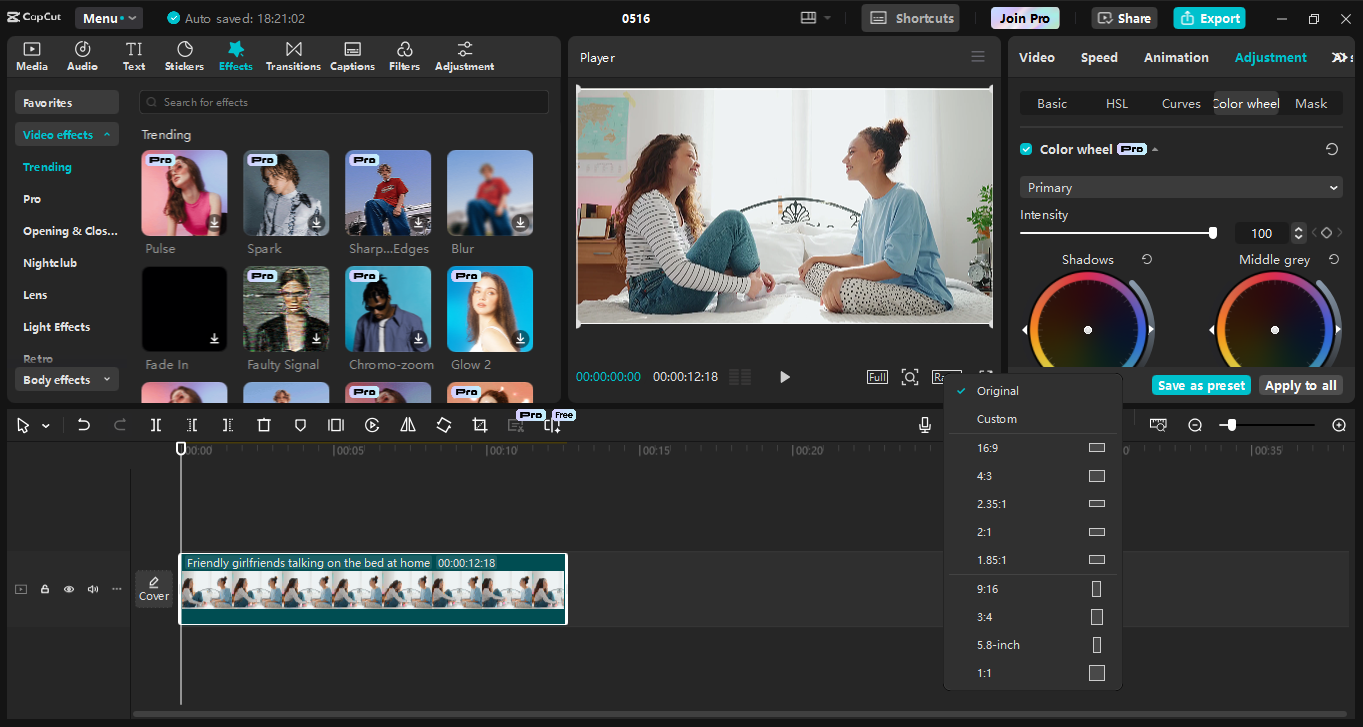Mirror the video clip horizontally
Viewport: 1363px width, 727px height.
(x=407, y=424)
